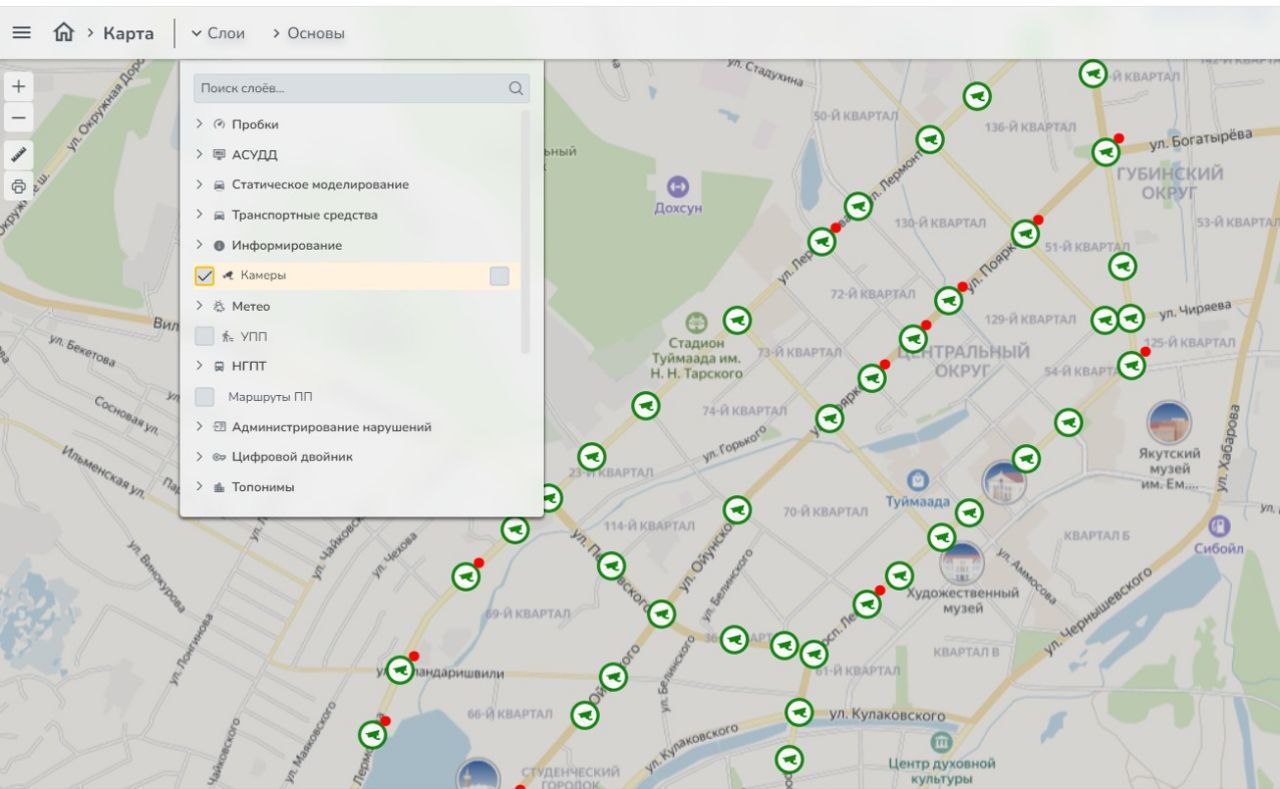The height and width of the screenshot is (789, 1280).
Task: Click the search magnifier in layer search
Action: 516,88
